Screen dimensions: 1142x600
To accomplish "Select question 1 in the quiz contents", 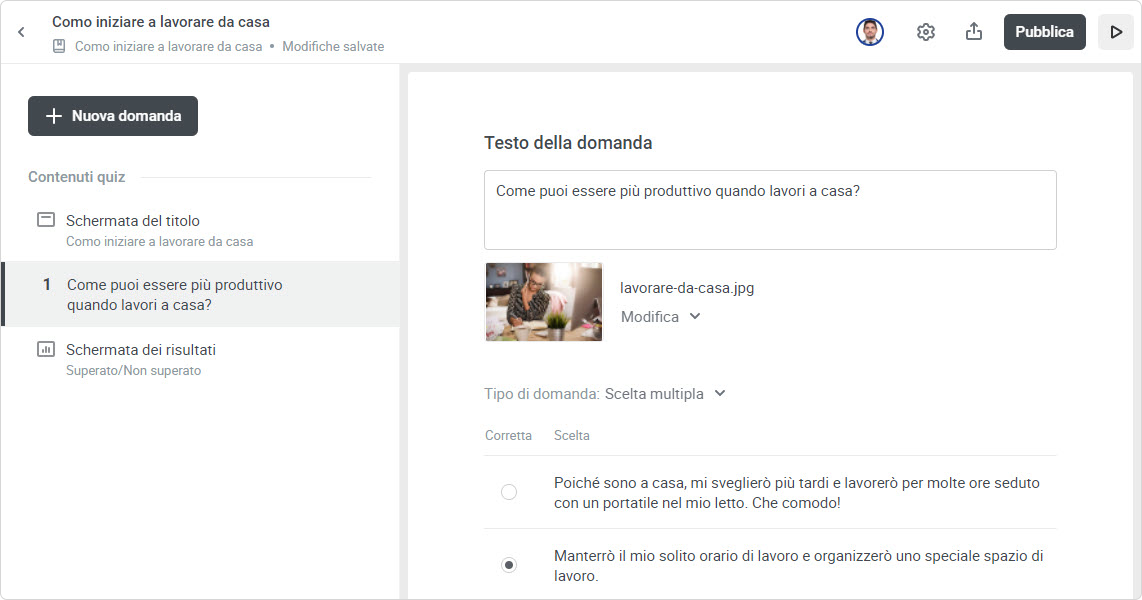I will click(175, 294).
